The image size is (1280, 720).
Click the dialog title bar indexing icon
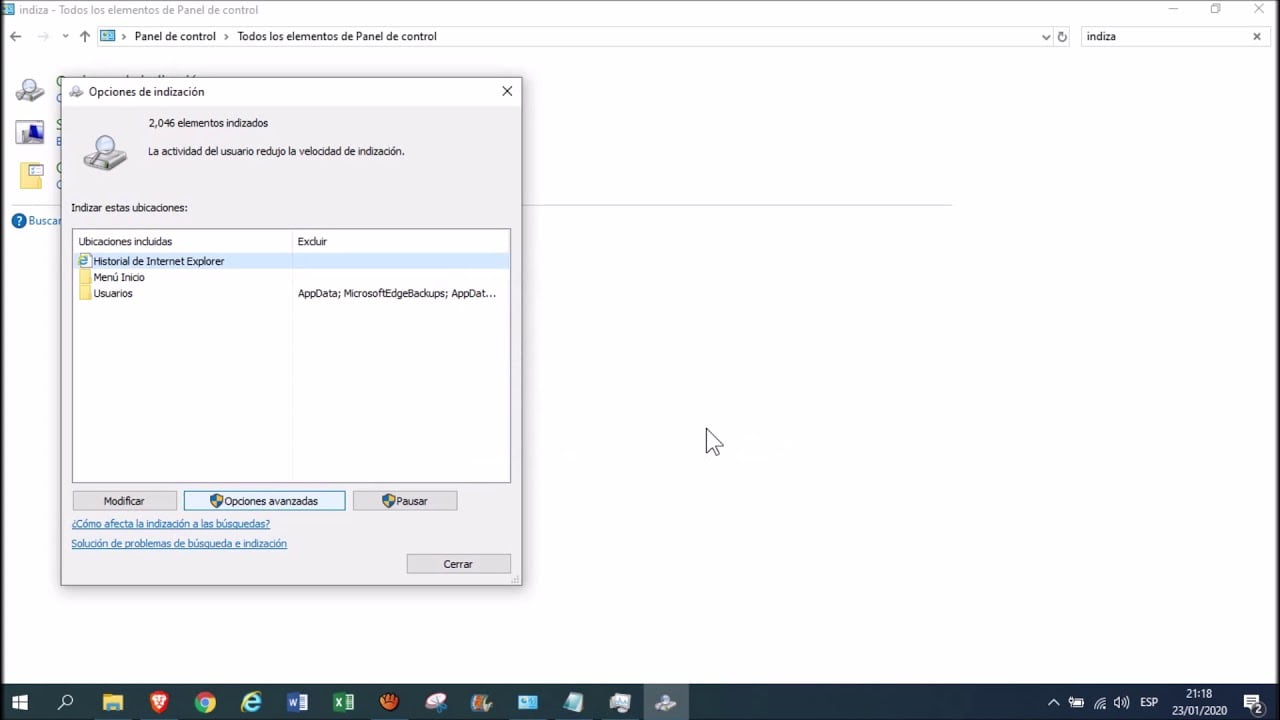tap(76, 91)
